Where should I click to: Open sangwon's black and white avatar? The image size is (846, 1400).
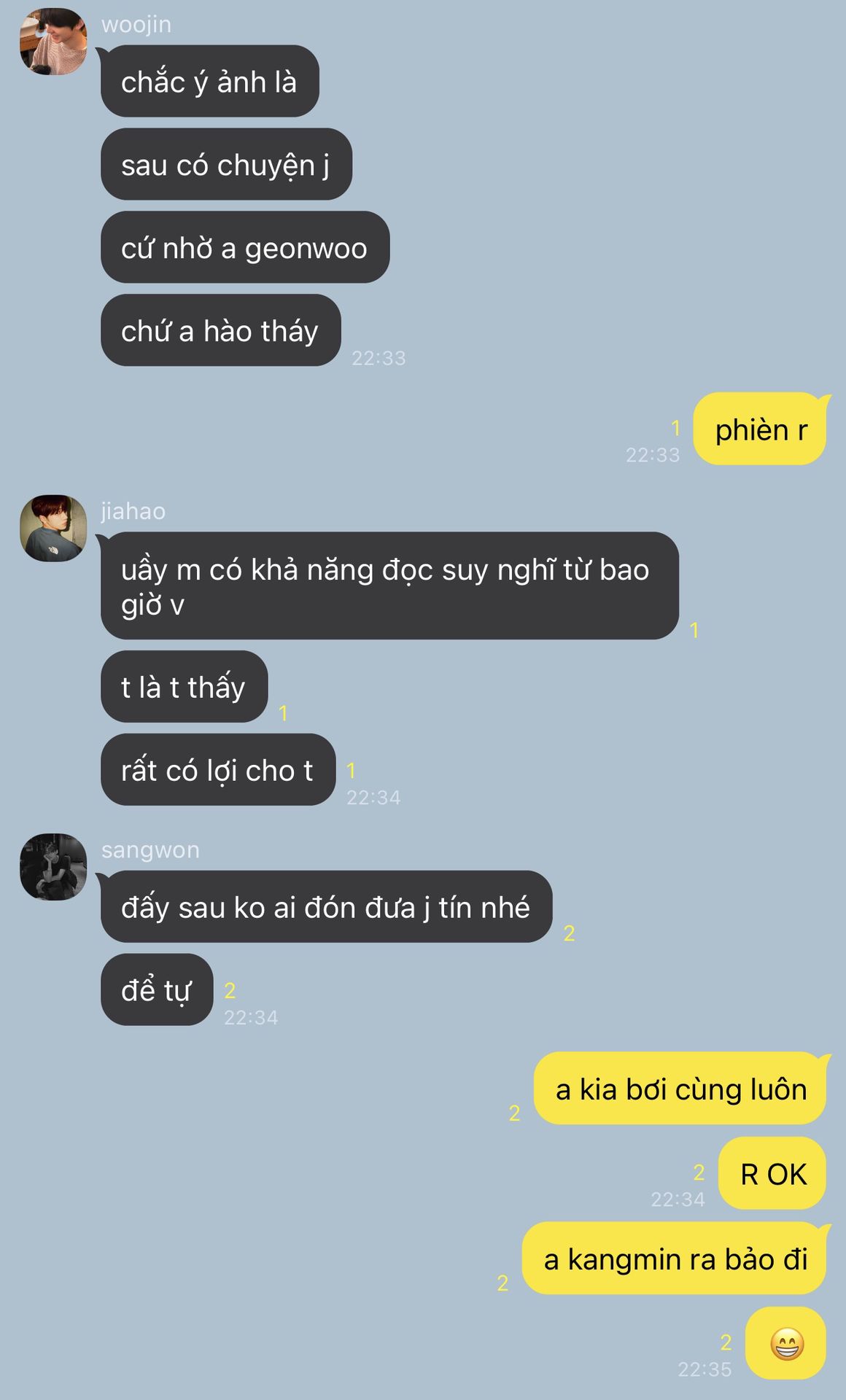53,867
